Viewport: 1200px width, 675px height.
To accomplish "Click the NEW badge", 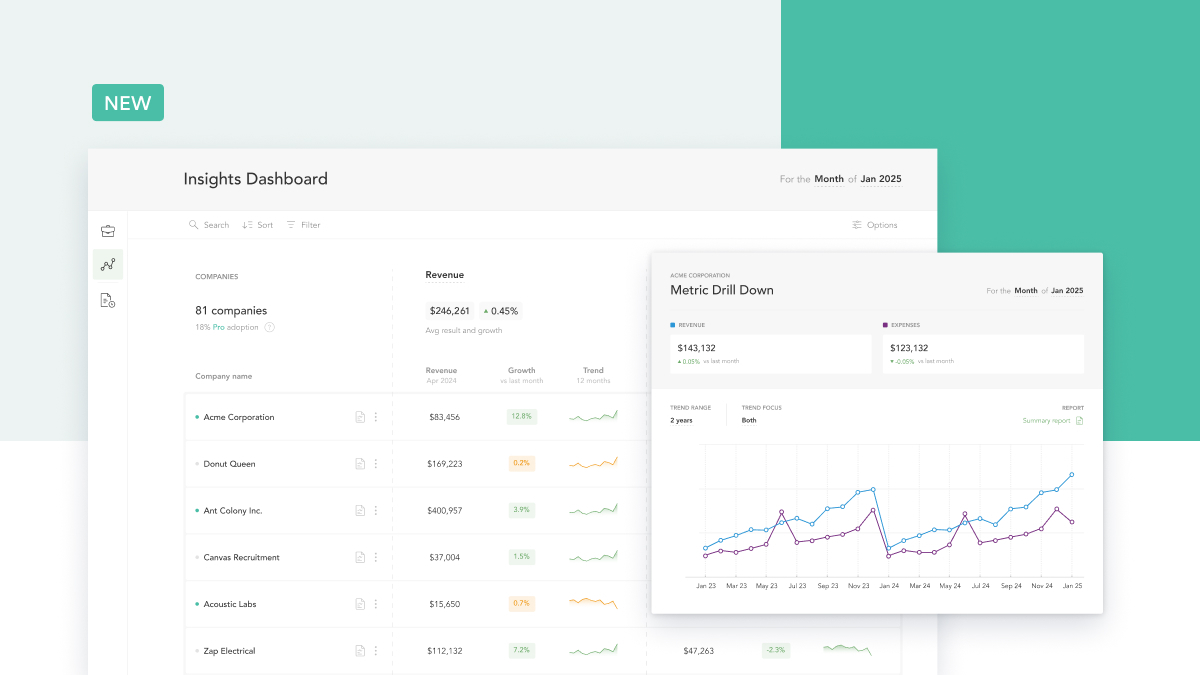I will pyautogui.click(x=128, y=103).
